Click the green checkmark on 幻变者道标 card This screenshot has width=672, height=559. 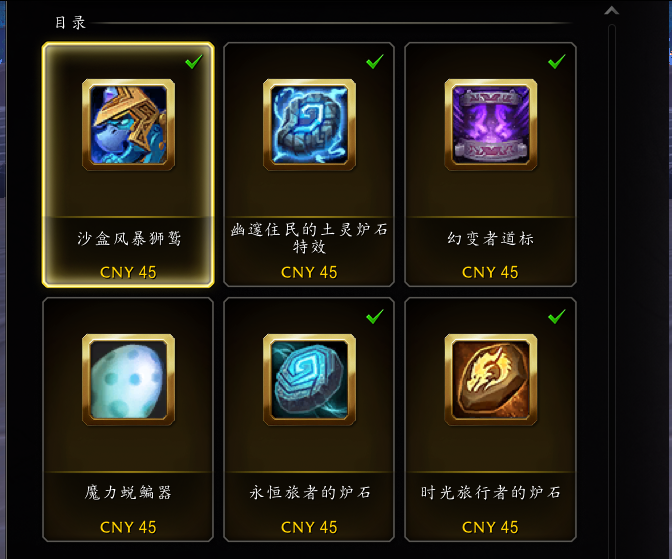[x=557, y=61]
